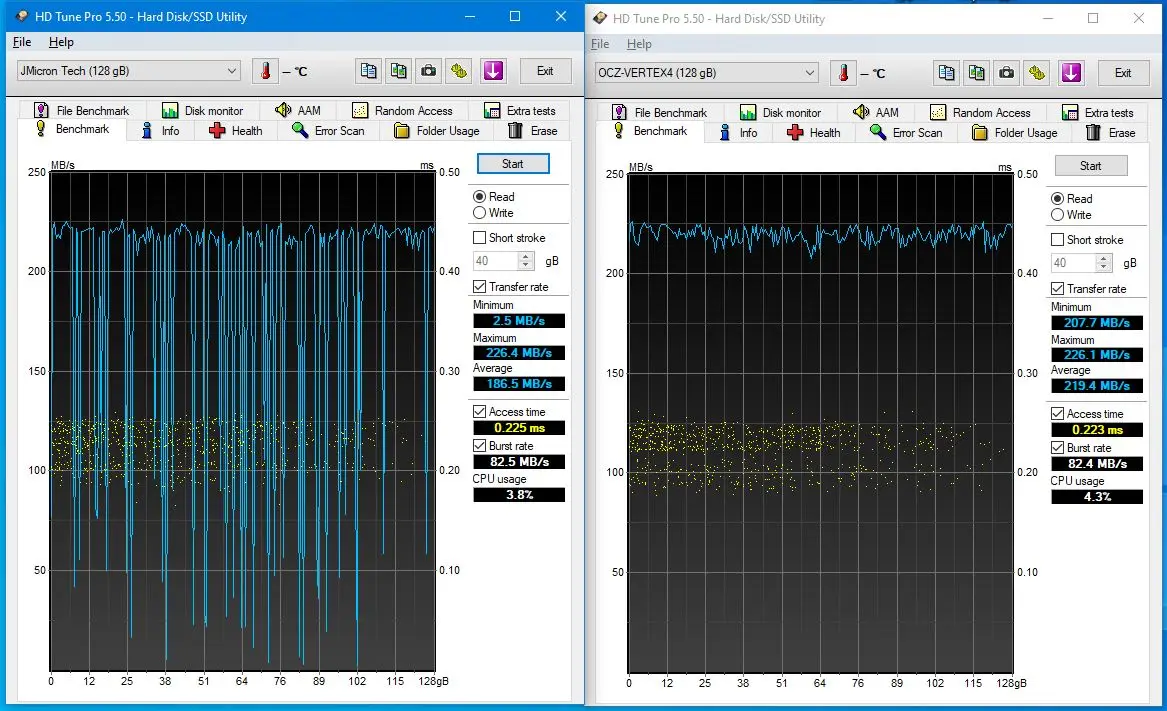Toggle Burst rate checkbox in OCZ-VERTEX4 window
Viewport: 1167px width, 711px height.
pyautogui.click(x=1058, y=448)
